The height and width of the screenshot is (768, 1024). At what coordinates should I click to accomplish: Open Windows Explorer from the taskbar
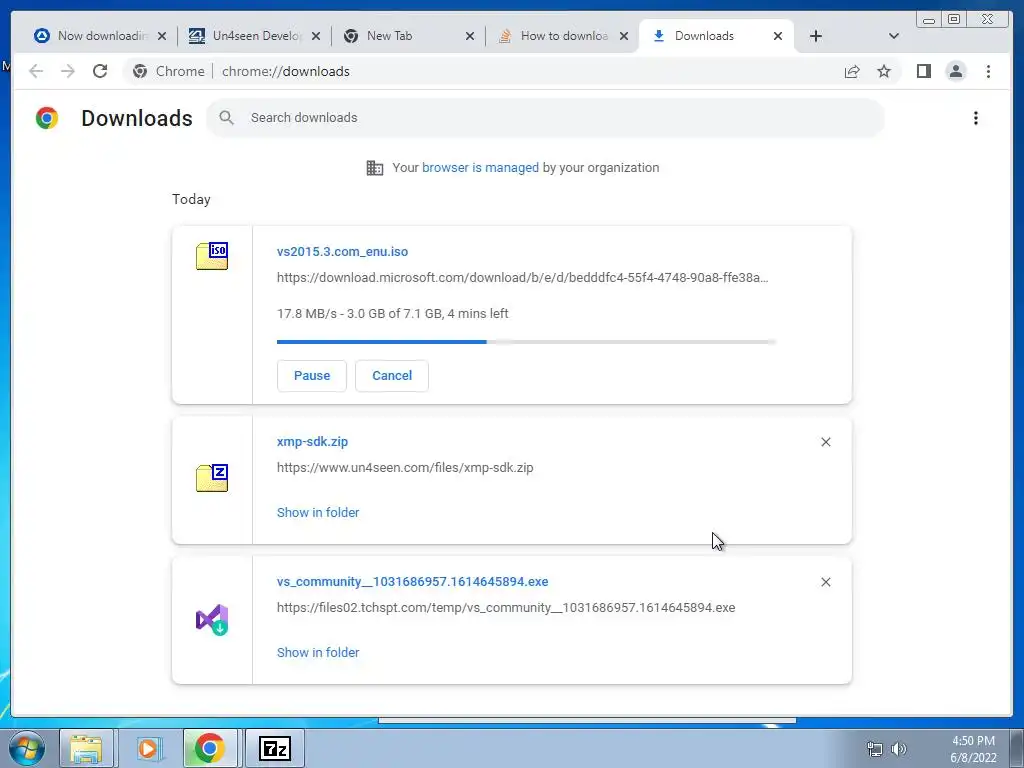pyautogui.click(x=86, y=748)
